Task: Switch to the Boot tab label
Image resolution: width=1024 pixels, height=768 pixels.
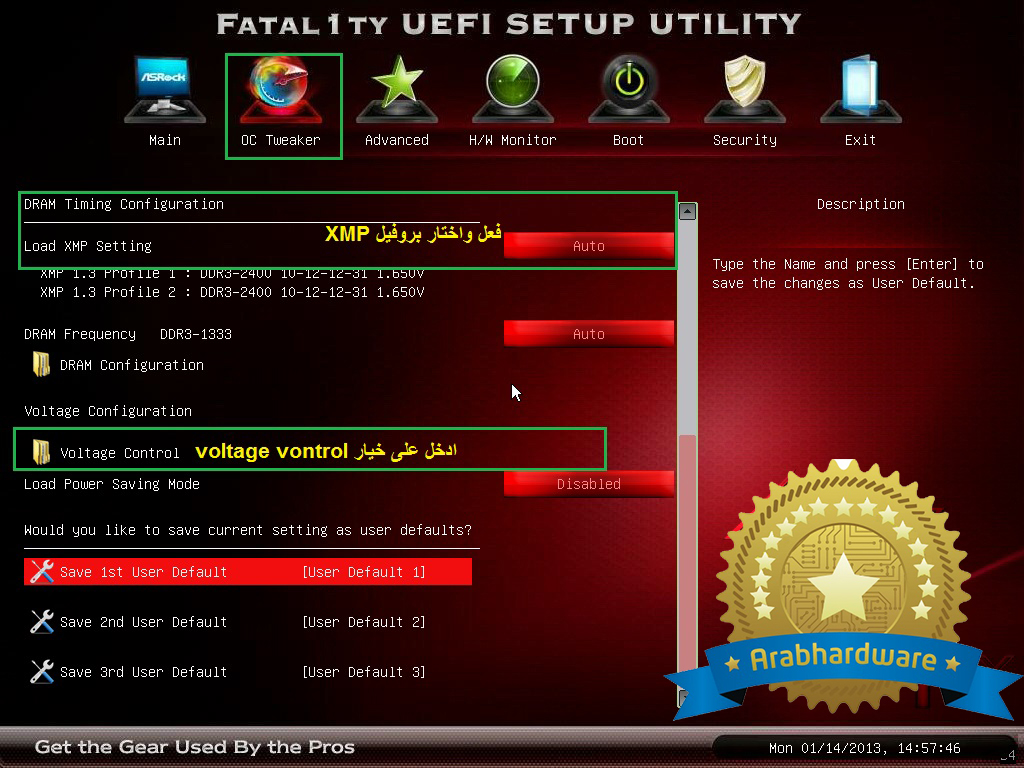Action: point(628,140)
